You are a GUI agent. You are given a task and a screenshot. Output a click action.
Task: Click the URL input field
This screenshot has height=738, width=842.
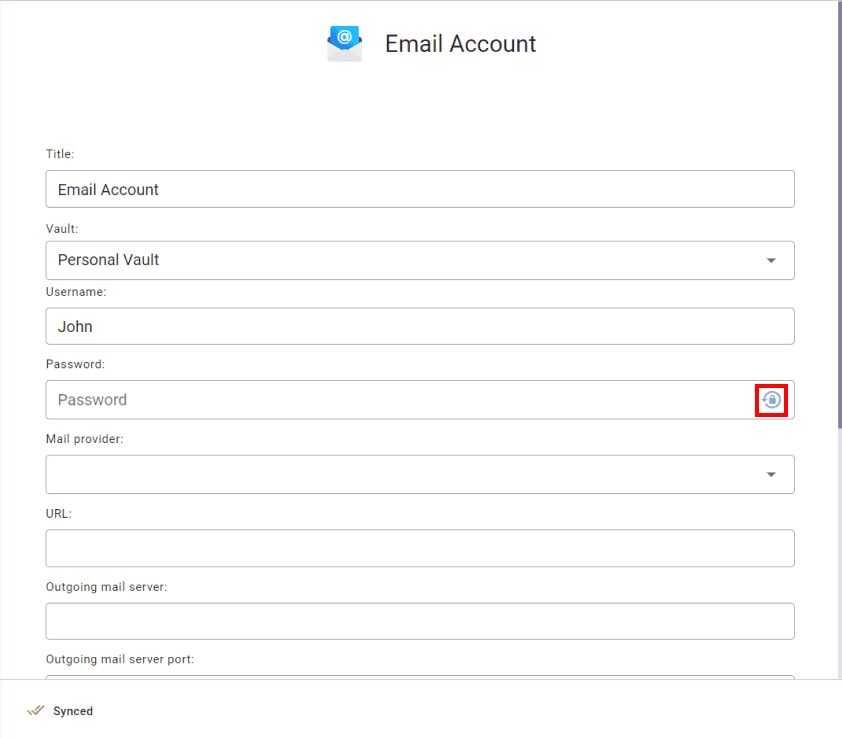tap(420, 547)
